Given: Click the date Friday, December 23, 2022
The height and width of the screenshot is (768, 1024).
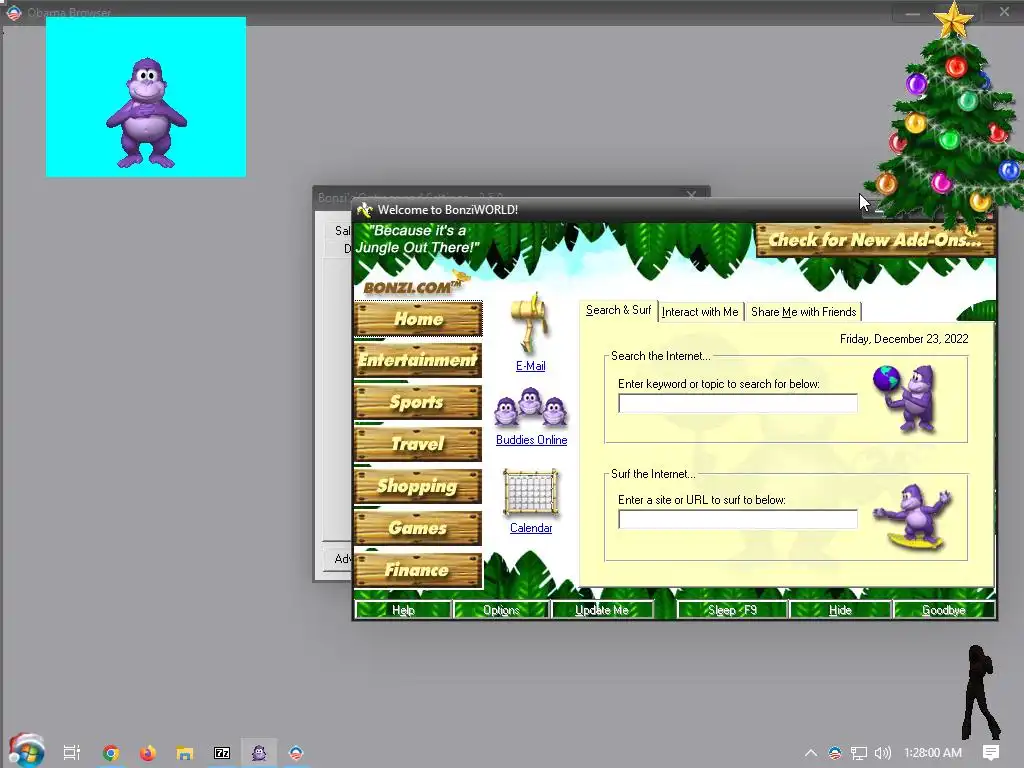Looking at the screenshot, I should coord(904,339).
